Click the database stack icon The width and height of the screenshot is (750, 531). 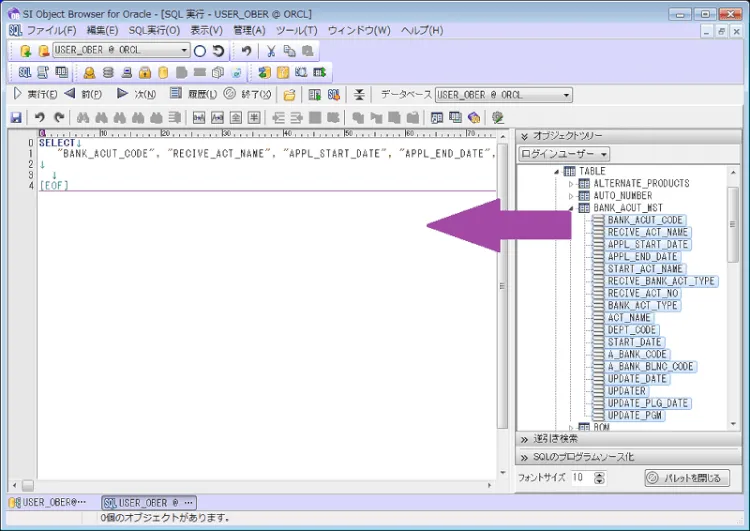(x=108, y=73)
